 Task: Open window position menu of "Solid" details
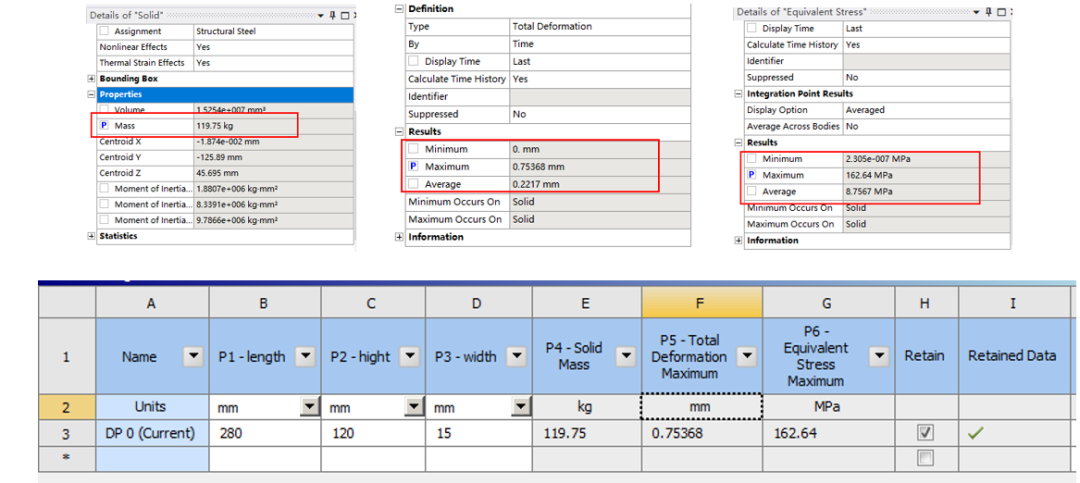[x=322, y=14]
